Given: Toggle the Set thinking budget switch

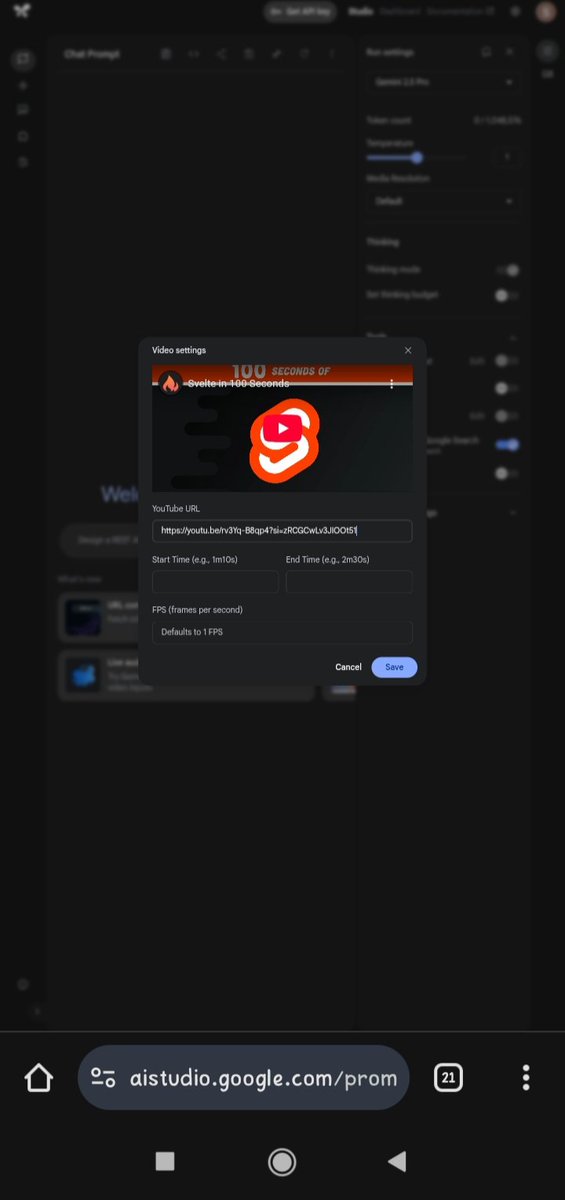Looking at the screenshot, I should click(508, 295).
